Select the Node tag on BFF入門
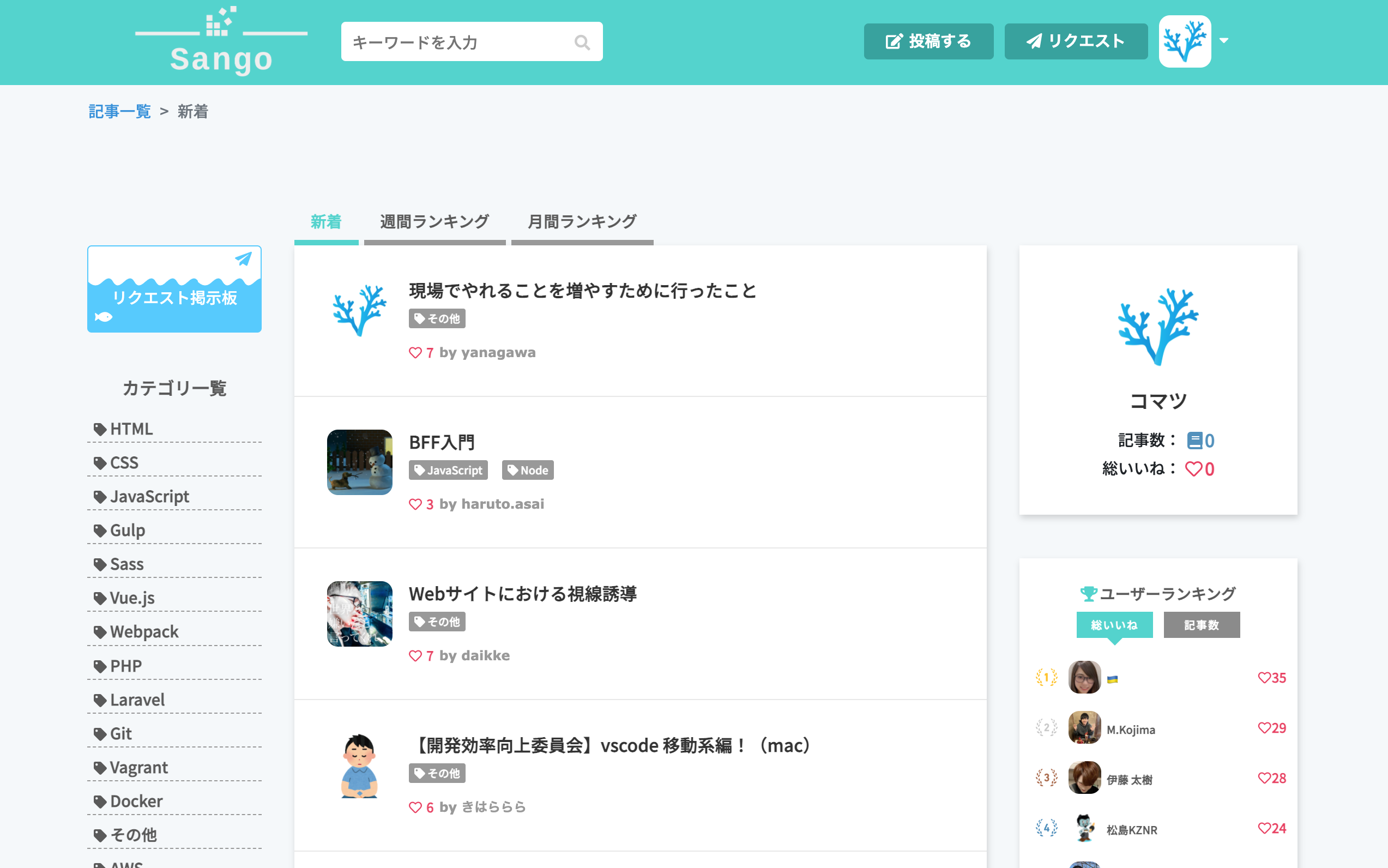1388x868 pixels. coord(528,470)
